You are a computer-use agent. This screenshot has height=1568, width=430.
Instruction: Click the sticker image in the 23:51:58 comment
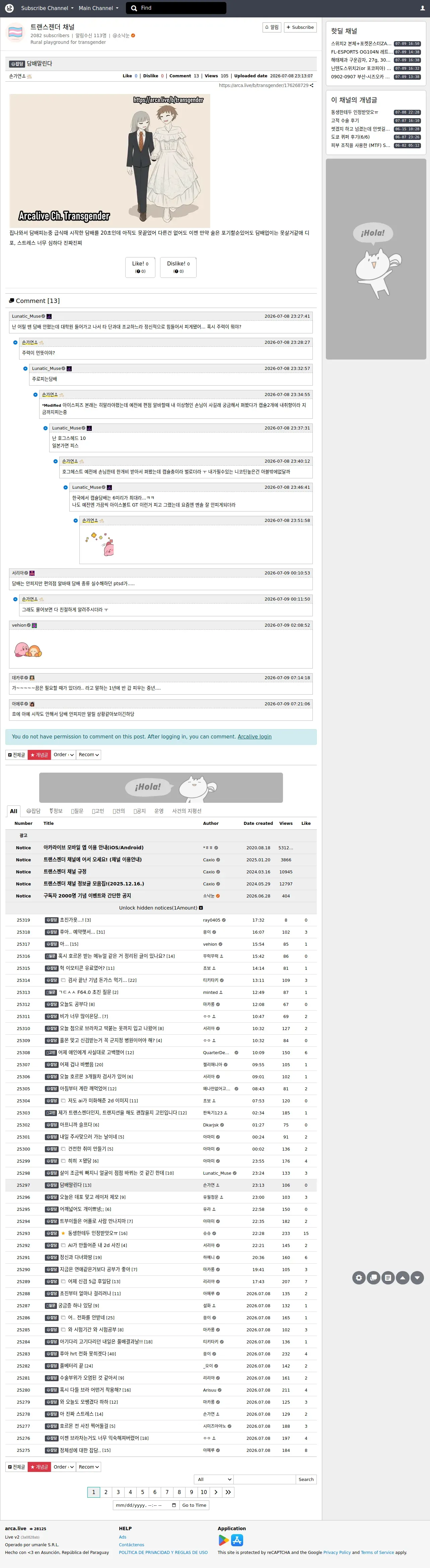[100, 544]
